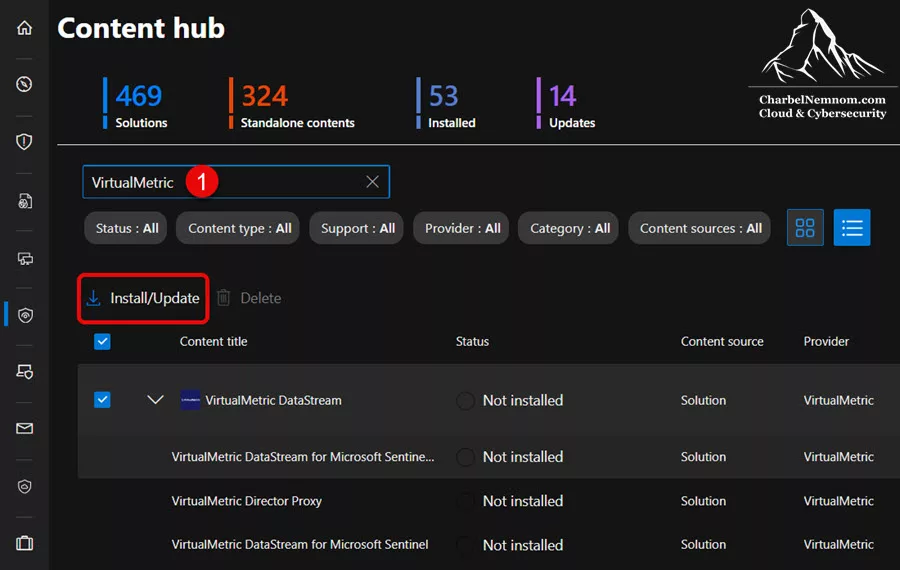This screenshot has height=570, width=900.
Task: Switch to grid card view
Action: [805, 228]
